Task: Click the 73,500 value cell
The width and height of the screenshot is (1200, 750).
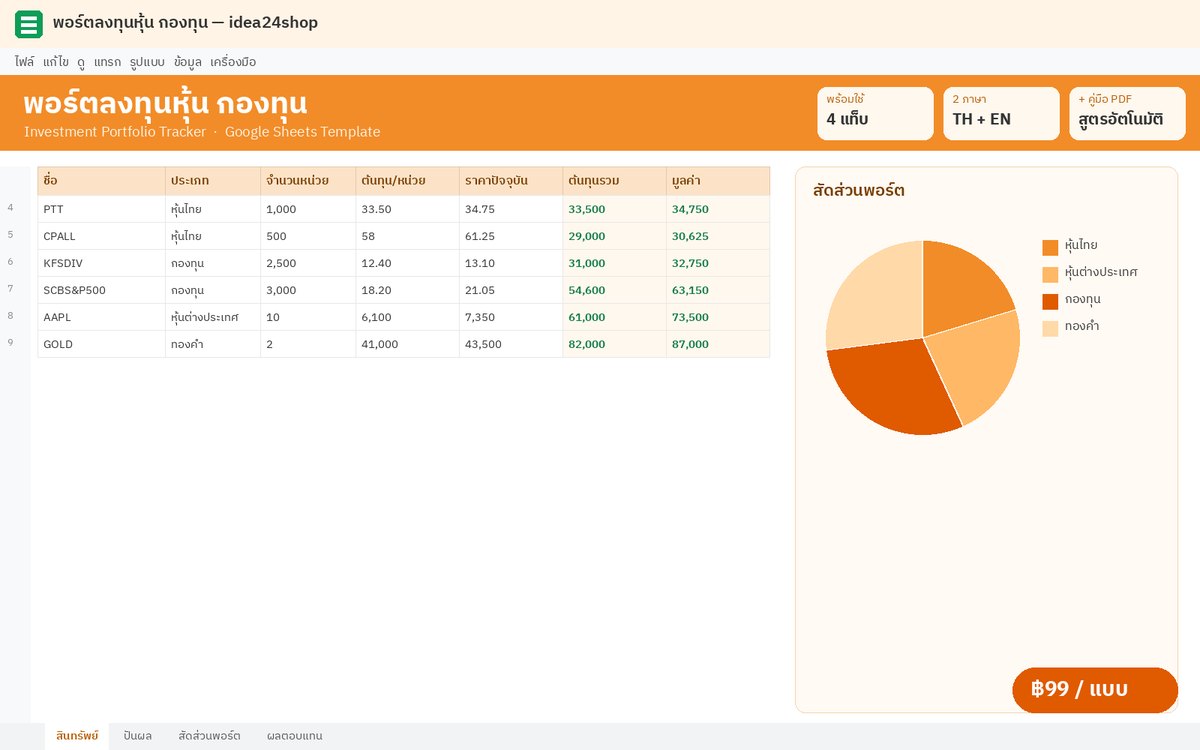Action: (718, 317)
